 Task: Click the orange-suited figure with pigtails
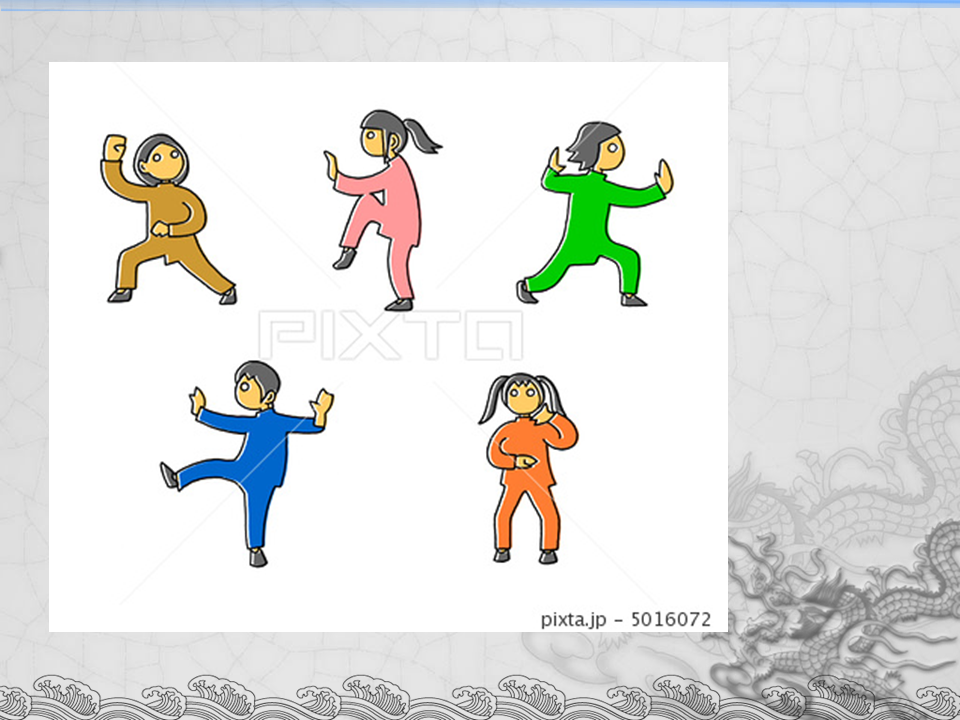528,468
